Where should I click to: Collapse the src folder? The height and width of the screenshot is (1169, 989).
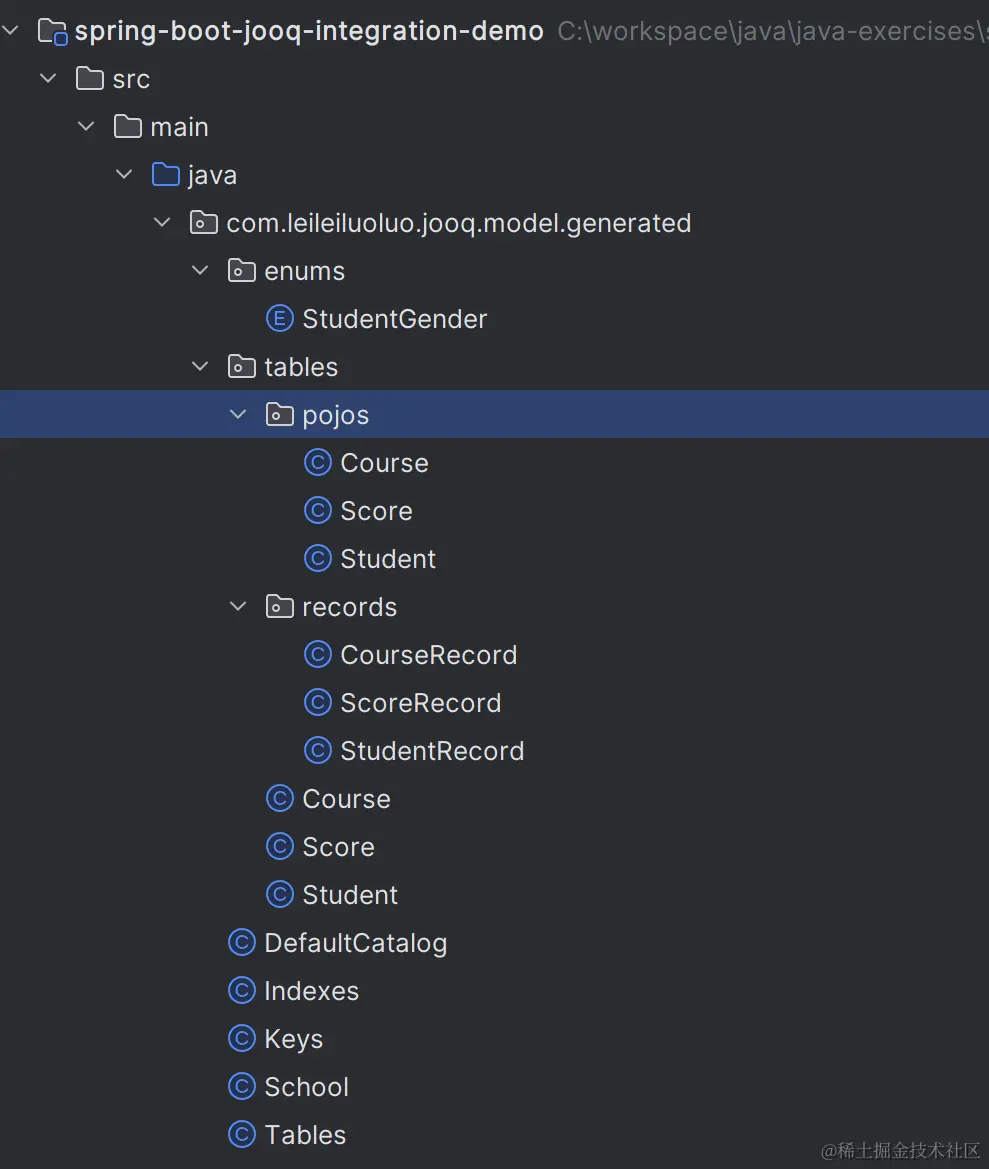48,78
